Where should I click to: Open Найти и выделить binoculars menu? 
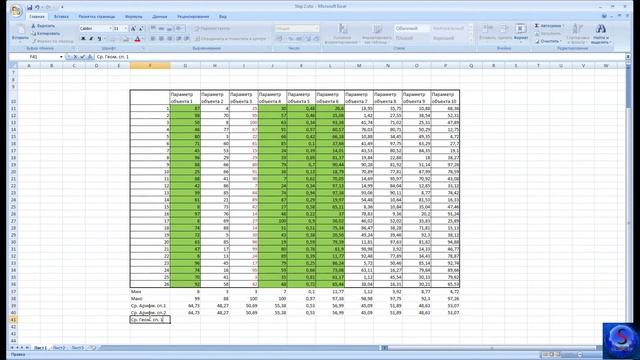pos(600,34)
